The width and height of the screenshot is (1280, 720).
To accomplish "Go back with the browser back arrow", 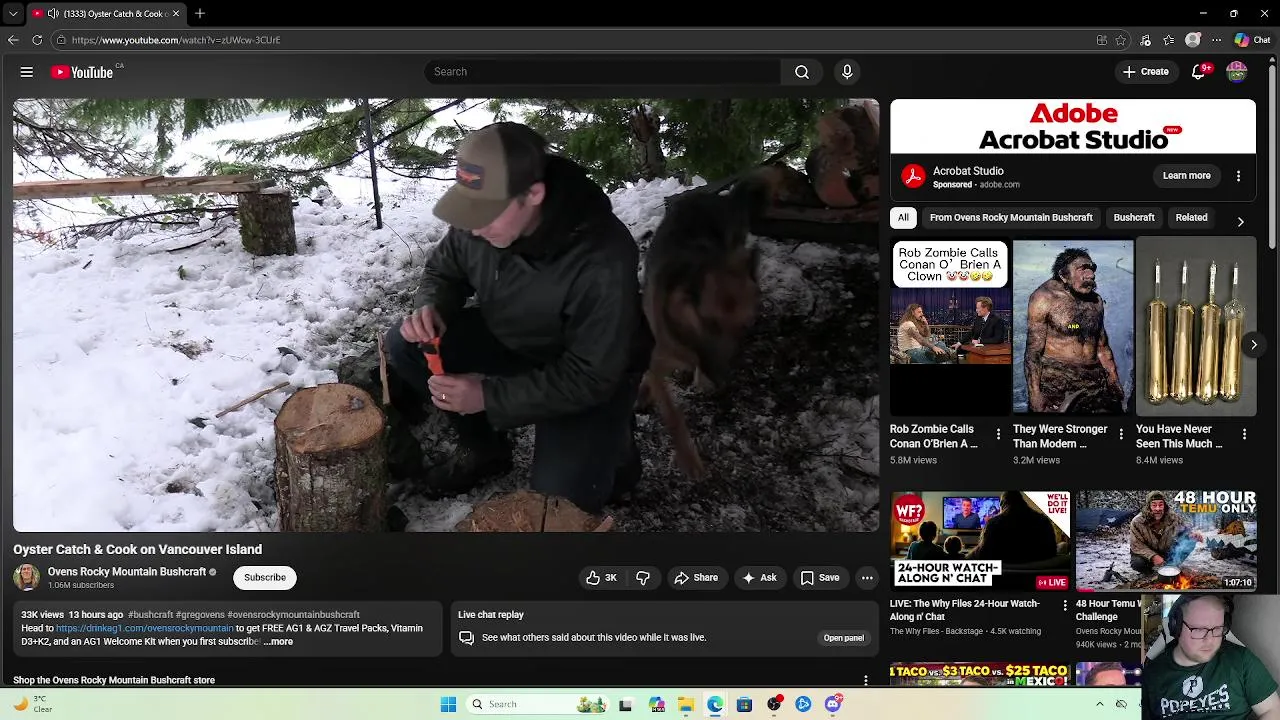I will tap(13, 40).
